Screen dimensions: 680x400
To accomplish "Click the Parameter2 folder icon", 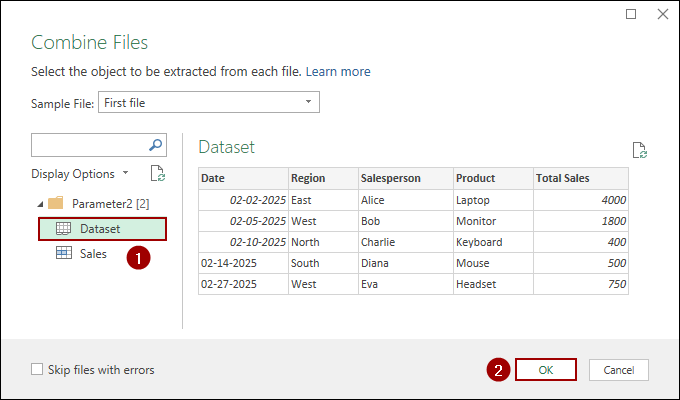I will click(56, 203).
